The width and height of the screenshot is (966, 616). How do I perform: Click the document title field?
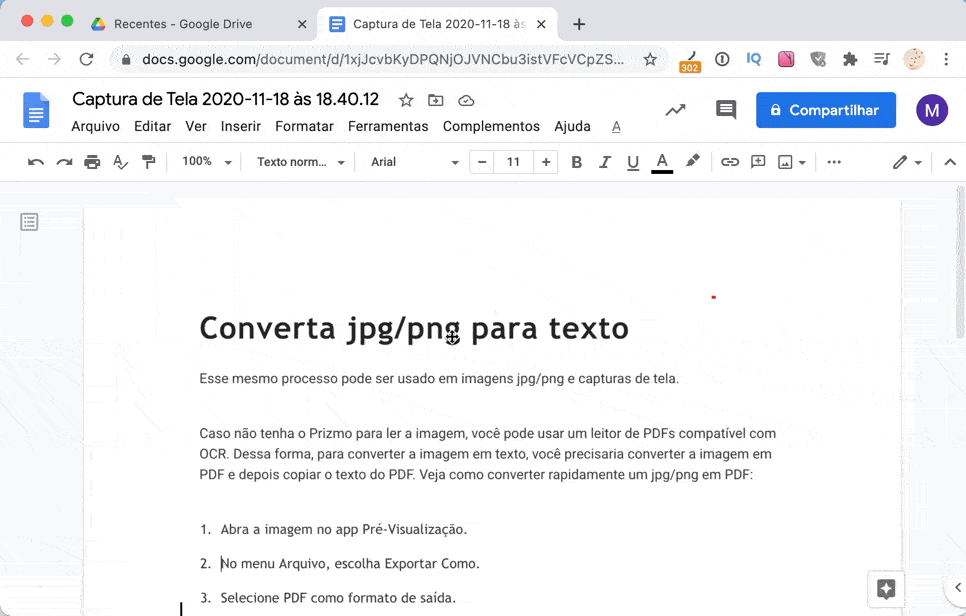pyautogui.click(x=225, y=99)
